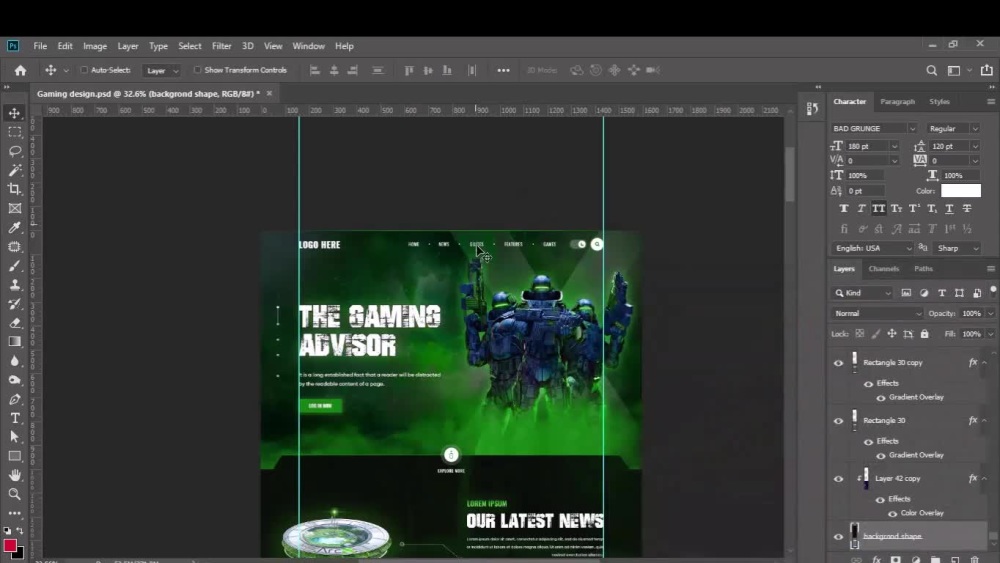The width and height of the screenshot is (1000, 563).
Task: Click the Share icon
Action: point(987,69)
